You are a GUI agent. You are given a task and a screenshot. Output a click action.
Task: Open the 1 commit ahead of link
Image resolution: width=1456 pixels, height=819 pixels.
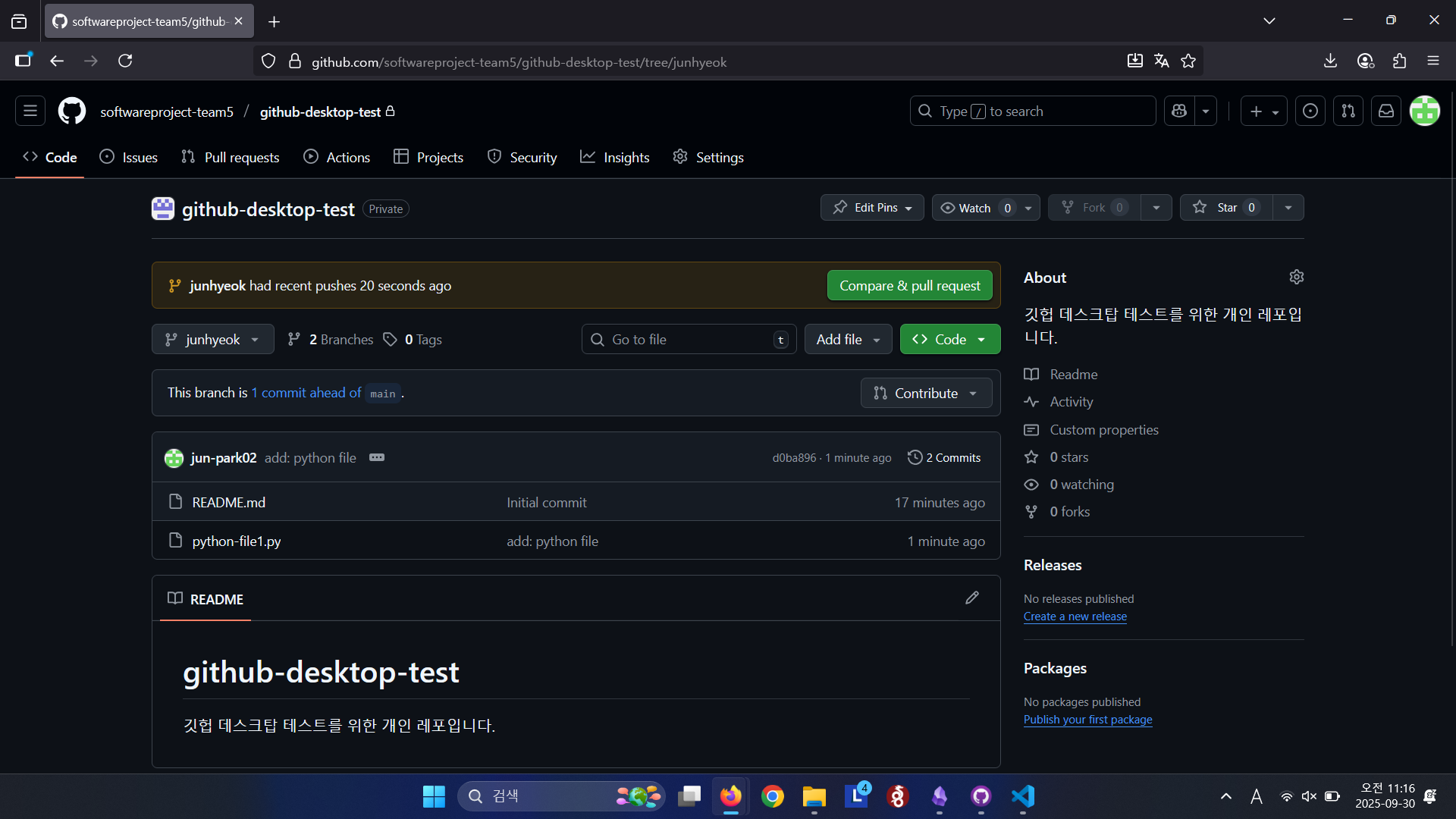(306, 393)
